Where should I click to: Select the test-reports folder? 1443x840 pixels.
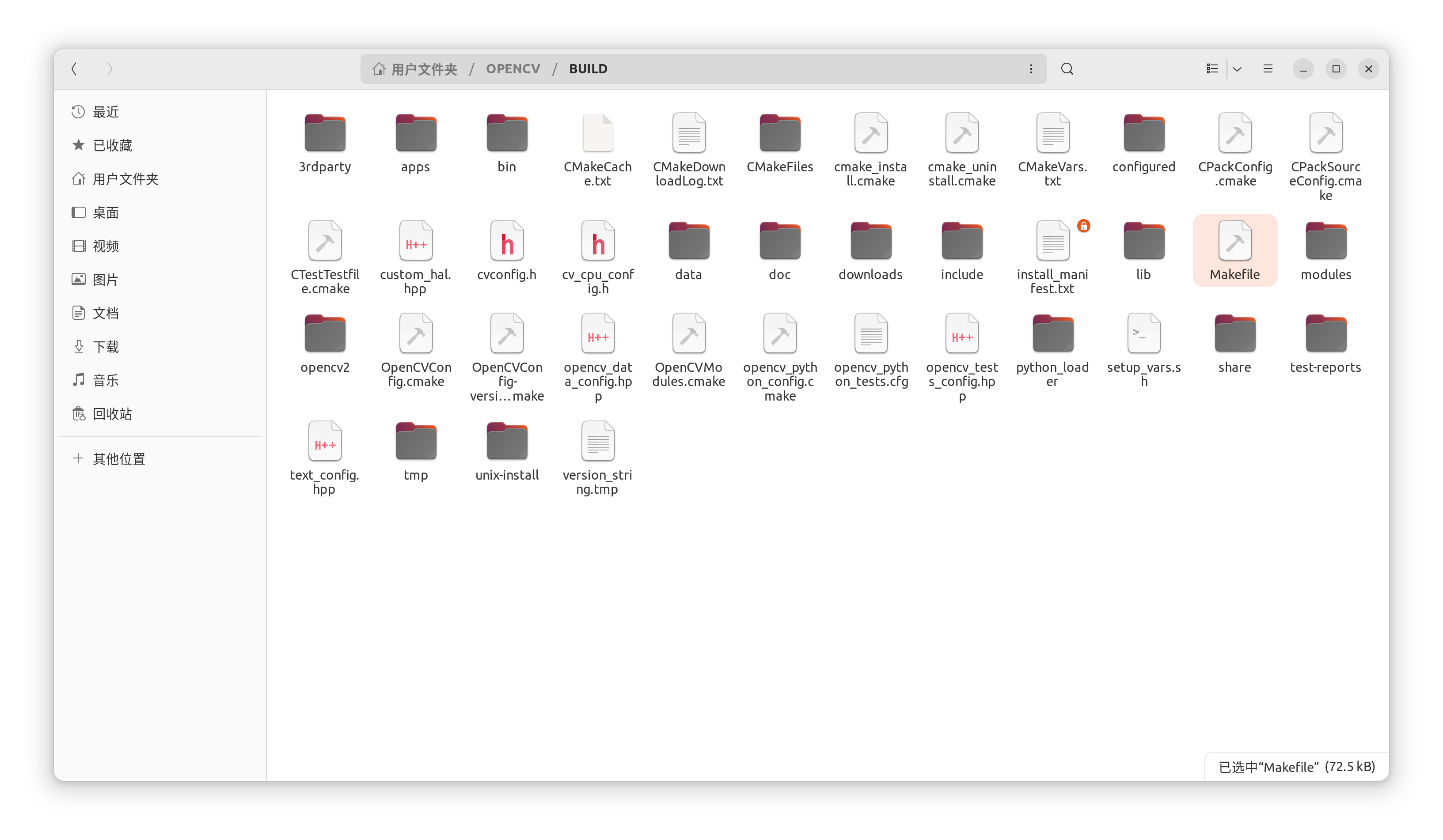point(1325,343)
